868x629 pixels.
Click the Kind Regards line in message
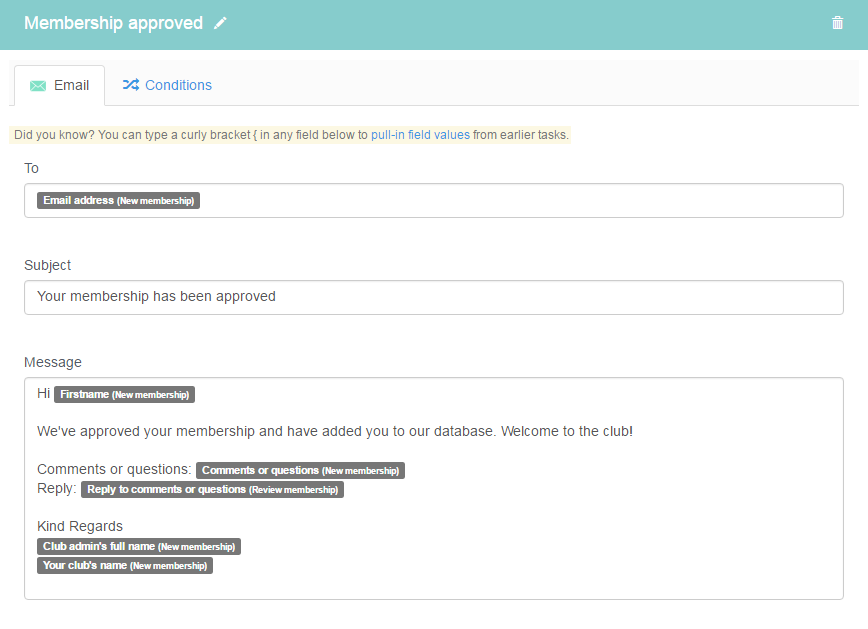pyautogui.click(x=80, y=526)
